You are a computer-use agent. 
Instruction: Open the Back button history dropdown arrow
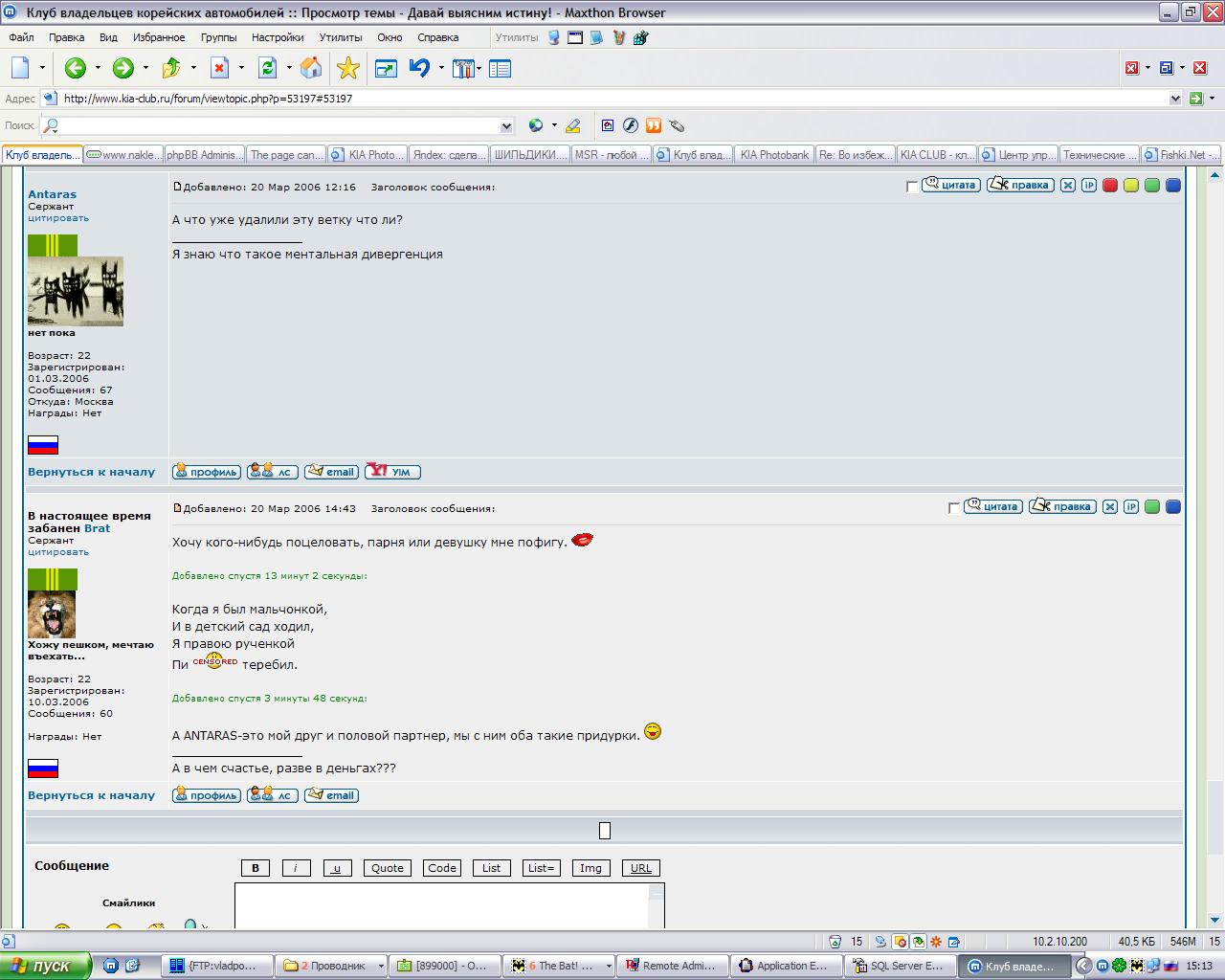point(98,68)
